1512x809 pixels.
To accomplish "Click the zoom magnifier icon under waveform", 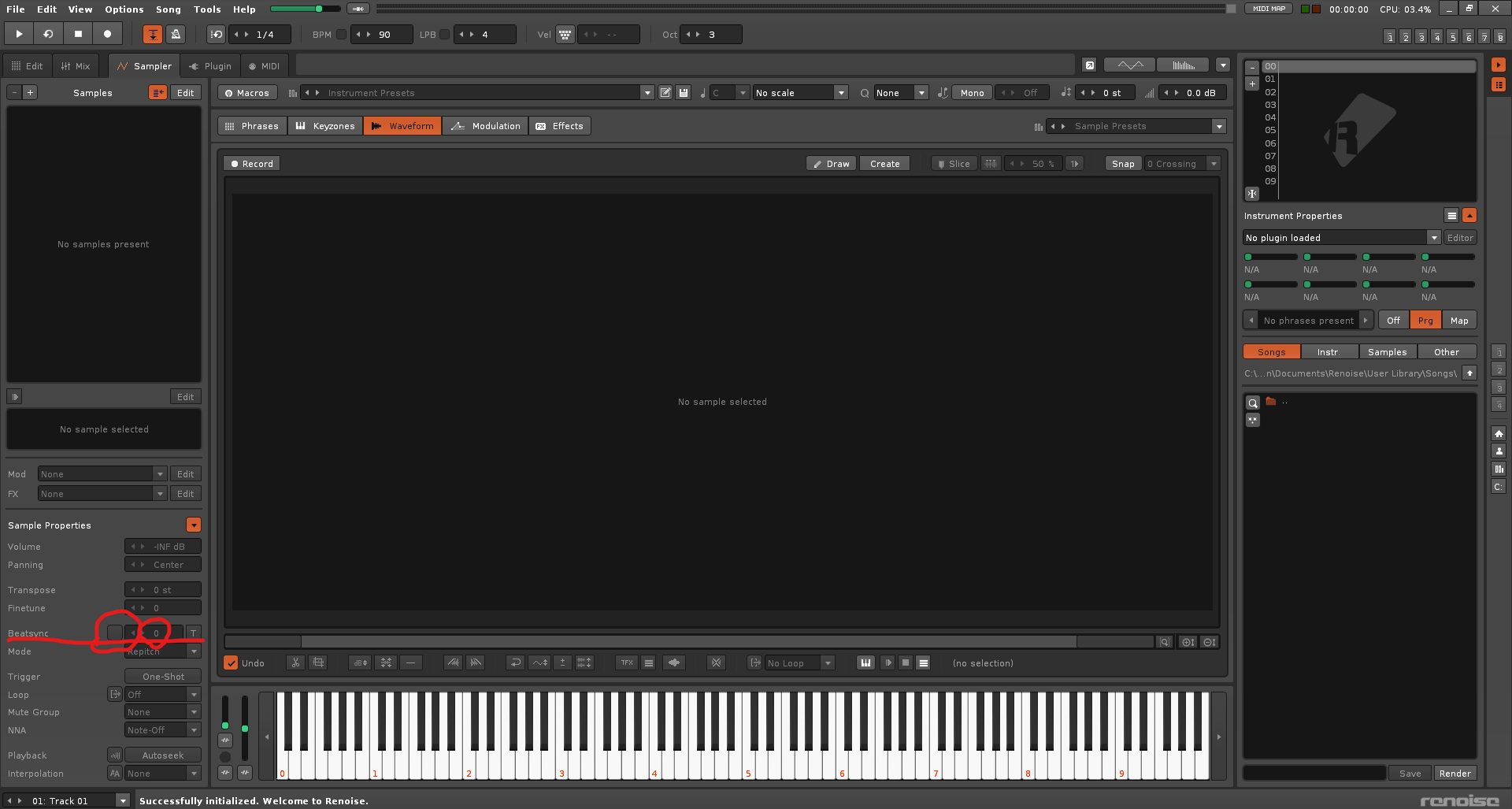I will [x=1165, y=642].
